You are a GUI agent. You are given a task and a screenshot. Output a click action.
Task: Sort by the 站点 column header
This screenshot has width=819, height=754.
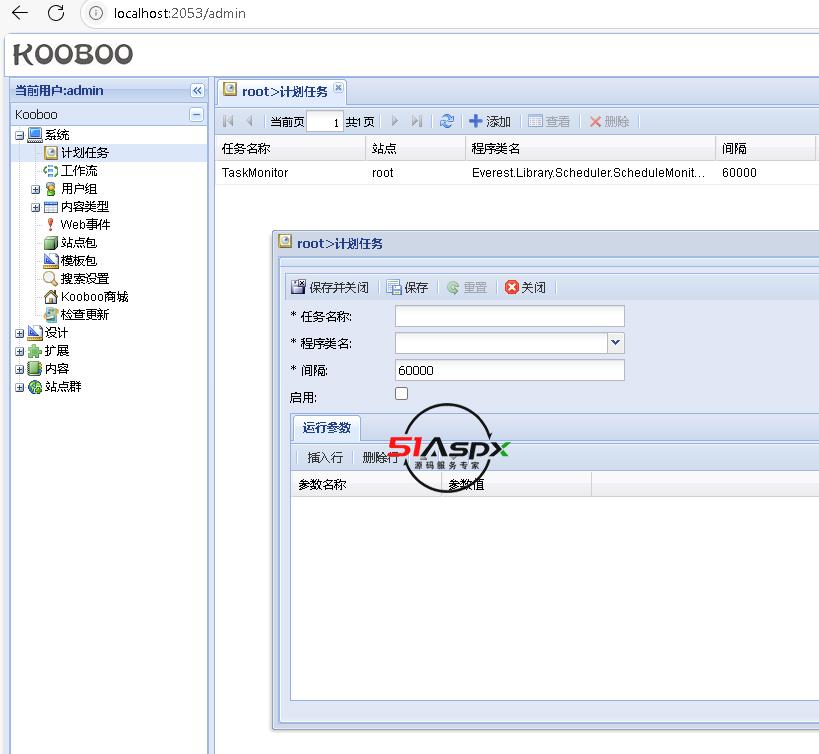415,149
